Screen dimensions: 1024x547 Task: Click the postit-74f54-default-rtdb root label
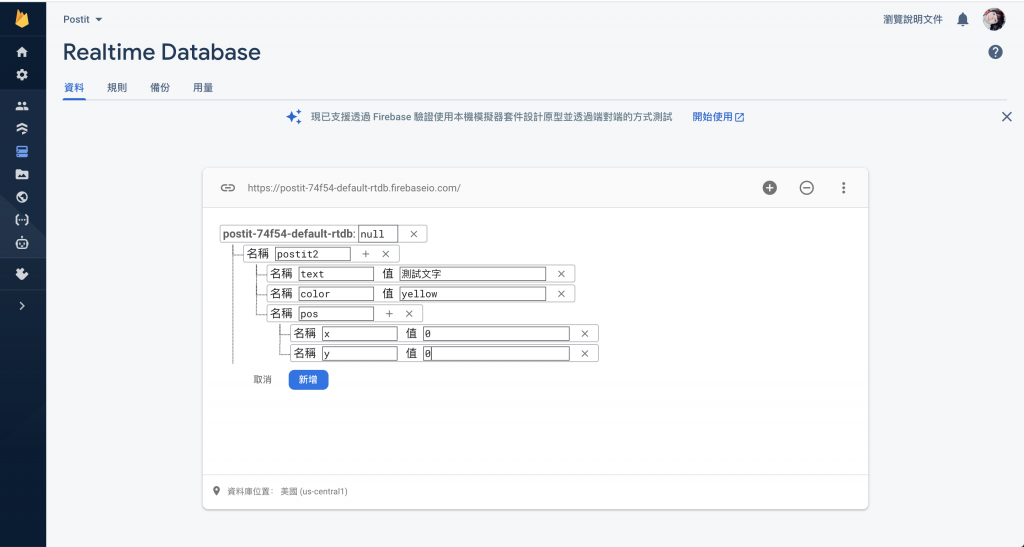pos(289,234)
